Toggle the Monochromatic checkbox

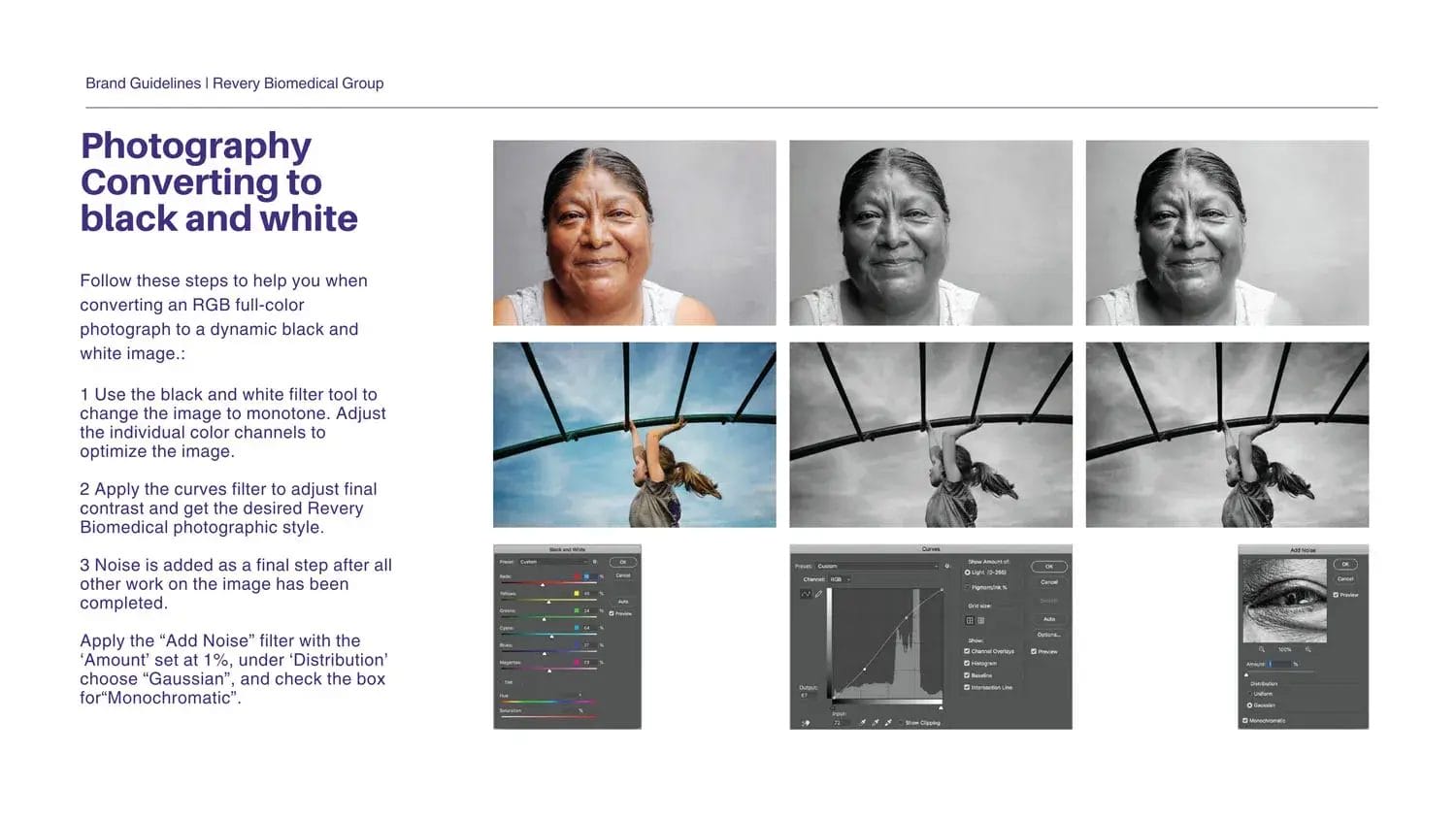tap(1245, 721)
